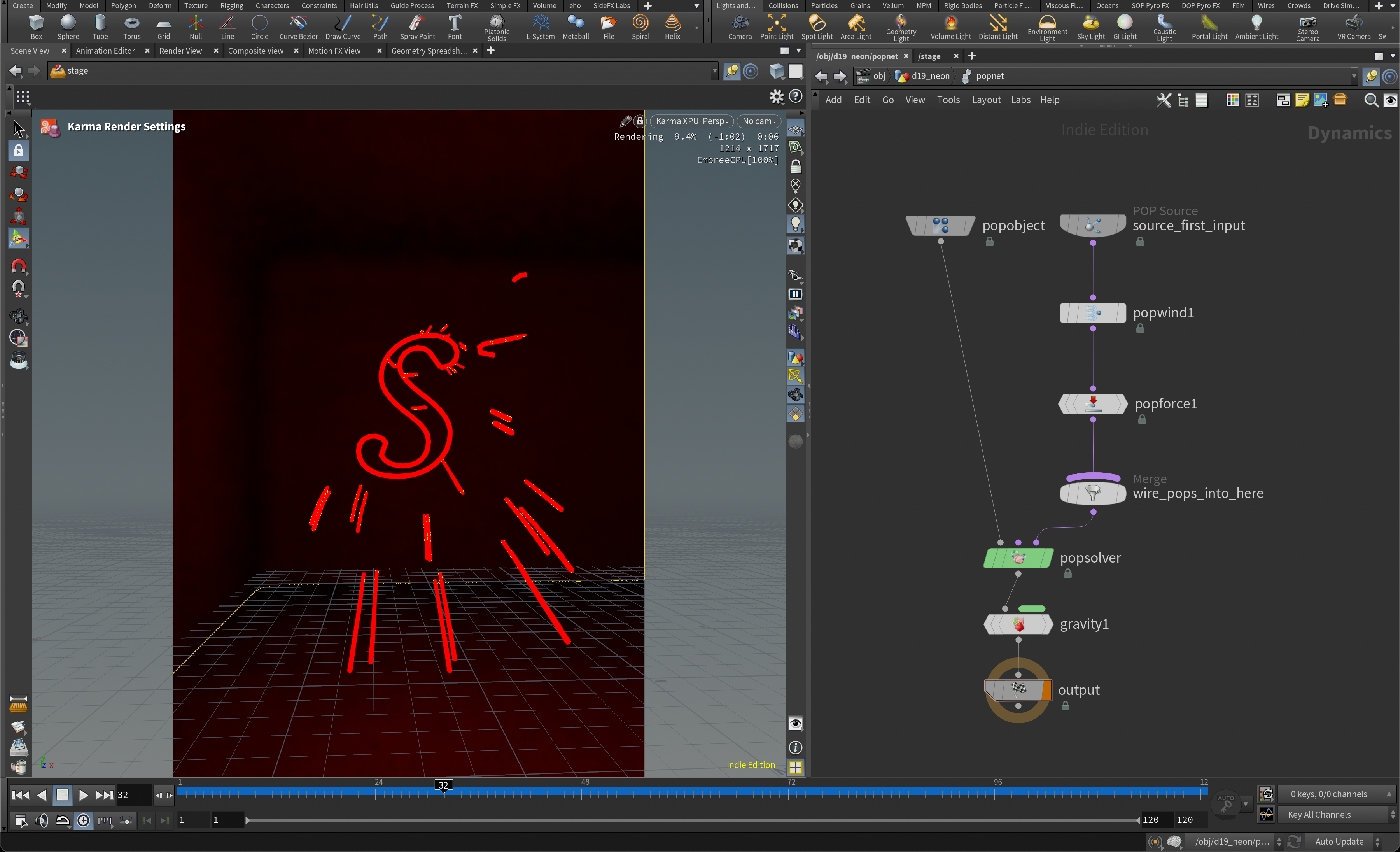Open the No cam camera dropdown
This screenshot has height=852, width=1400.
[758, 121]
